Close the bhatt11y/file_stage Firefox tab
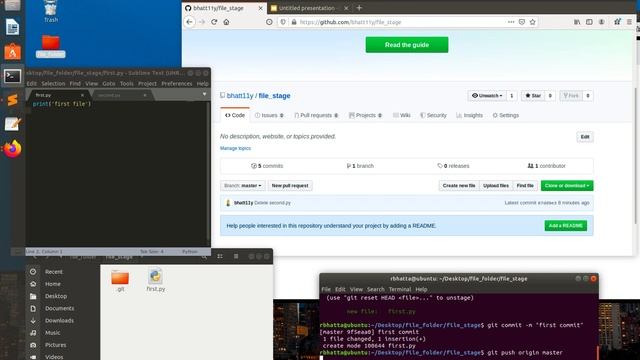640x360 pixels. tap(260, 8)
